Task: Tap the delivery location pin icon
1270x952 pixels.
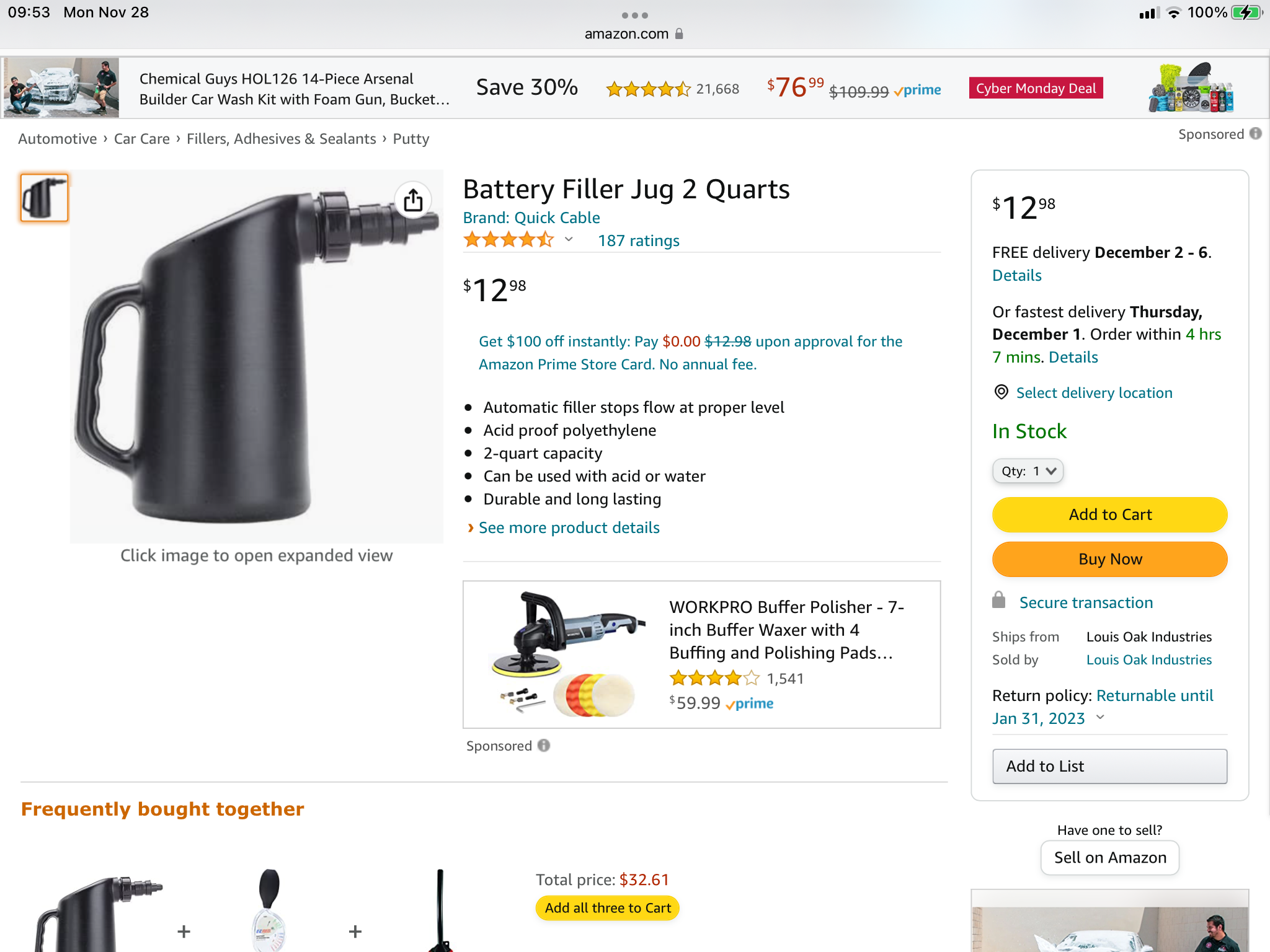Action: pyautogui.click(x=1001, y=392)
